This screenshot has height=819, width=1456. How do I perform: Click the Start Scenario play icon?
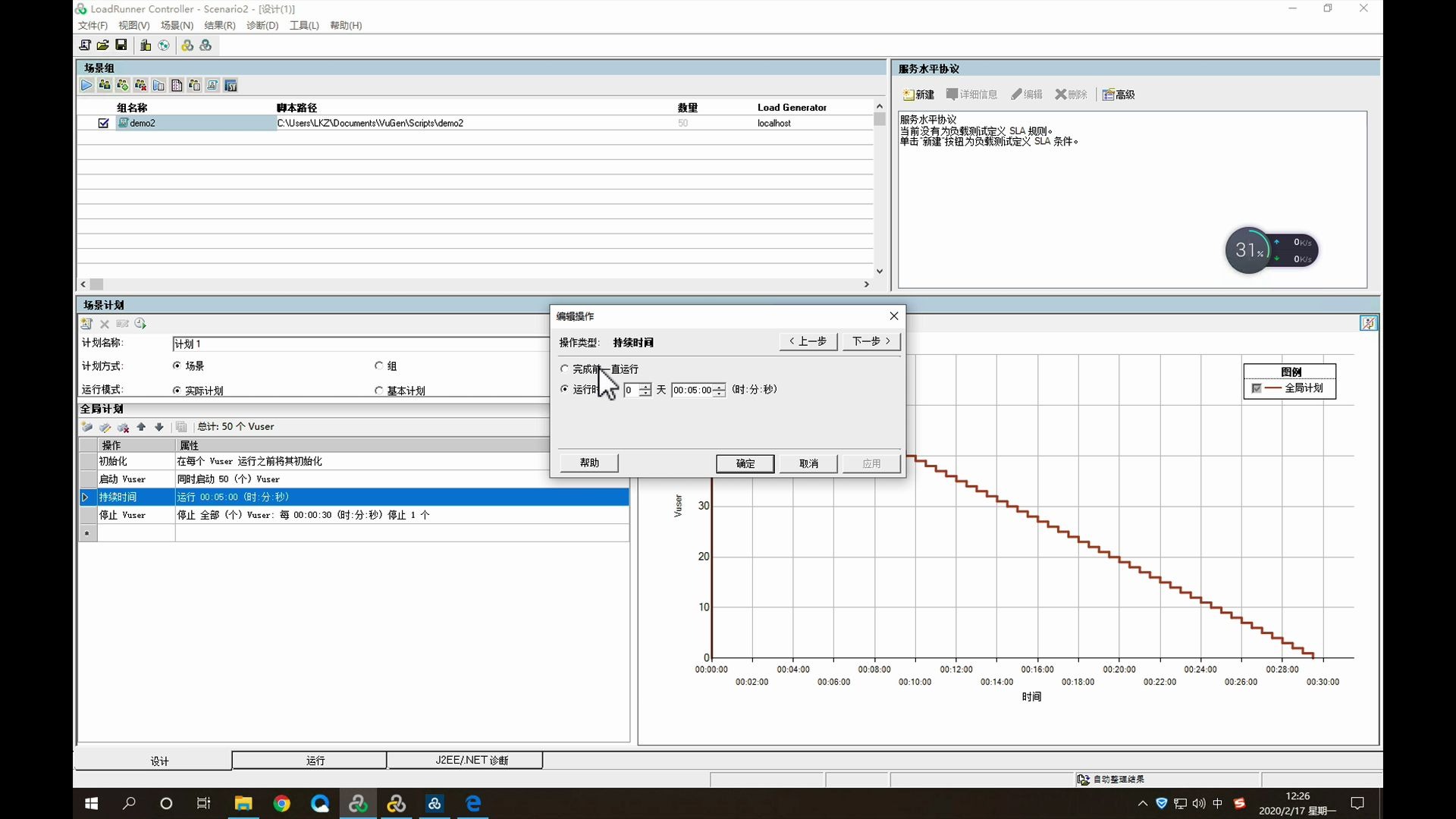tap(86, 86)
